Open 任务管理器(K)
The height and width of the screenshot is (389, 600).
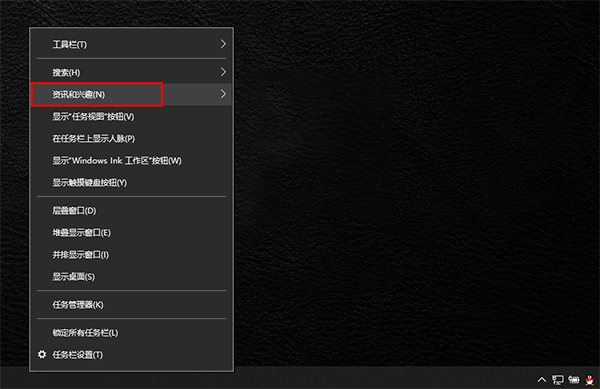[x=131, y=304]
